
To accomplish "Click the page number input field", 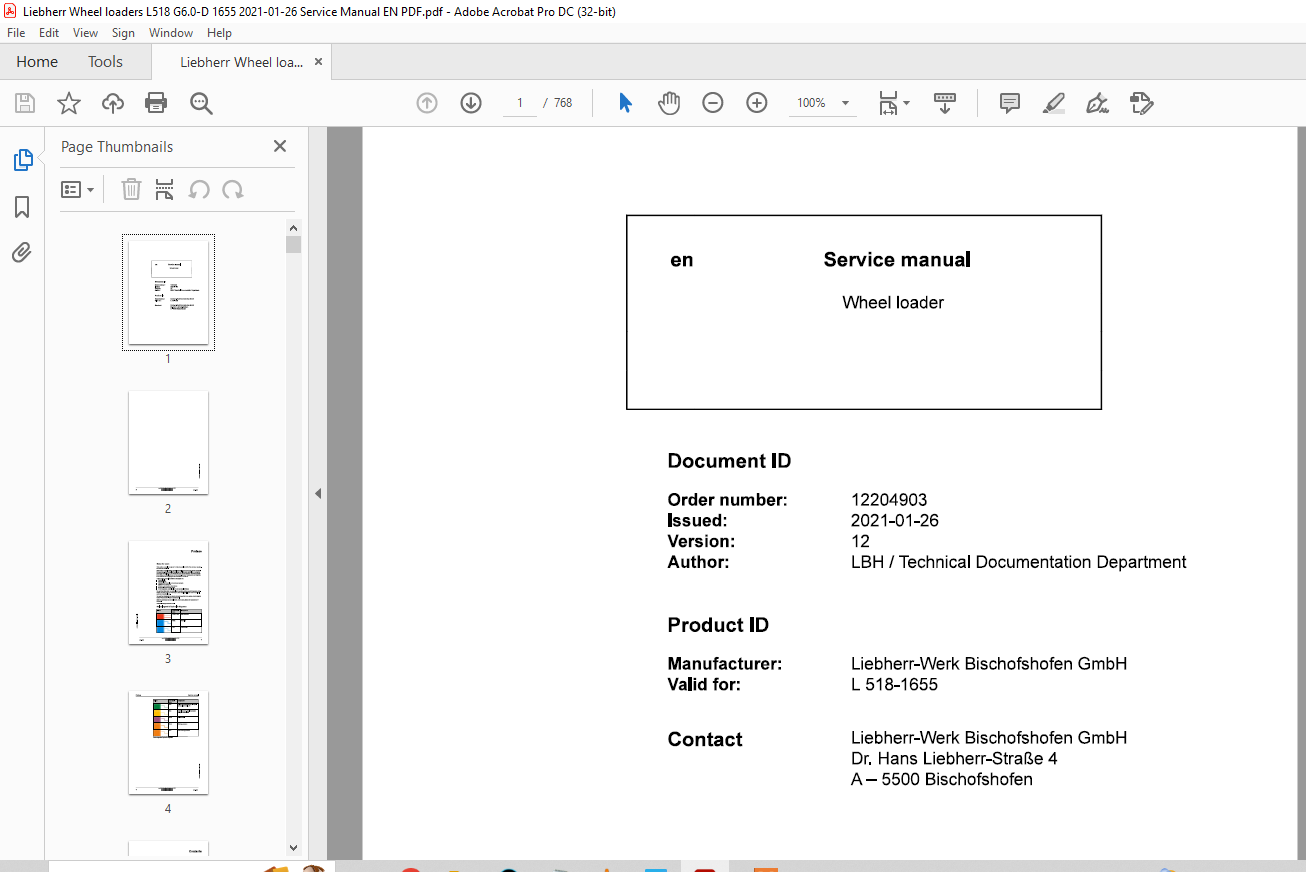I will 520,103.
